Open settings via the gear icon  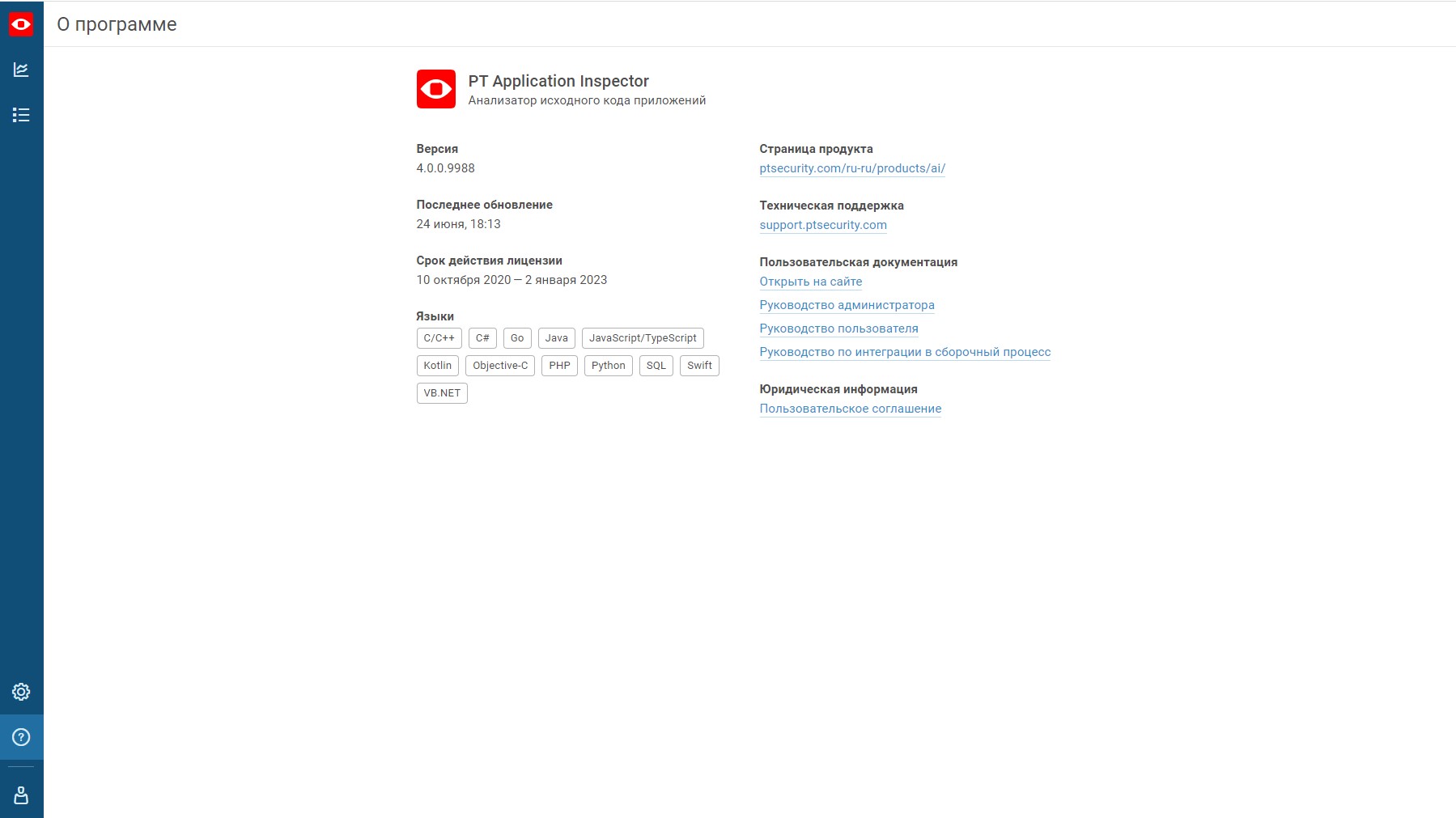[x=21, y=692]
